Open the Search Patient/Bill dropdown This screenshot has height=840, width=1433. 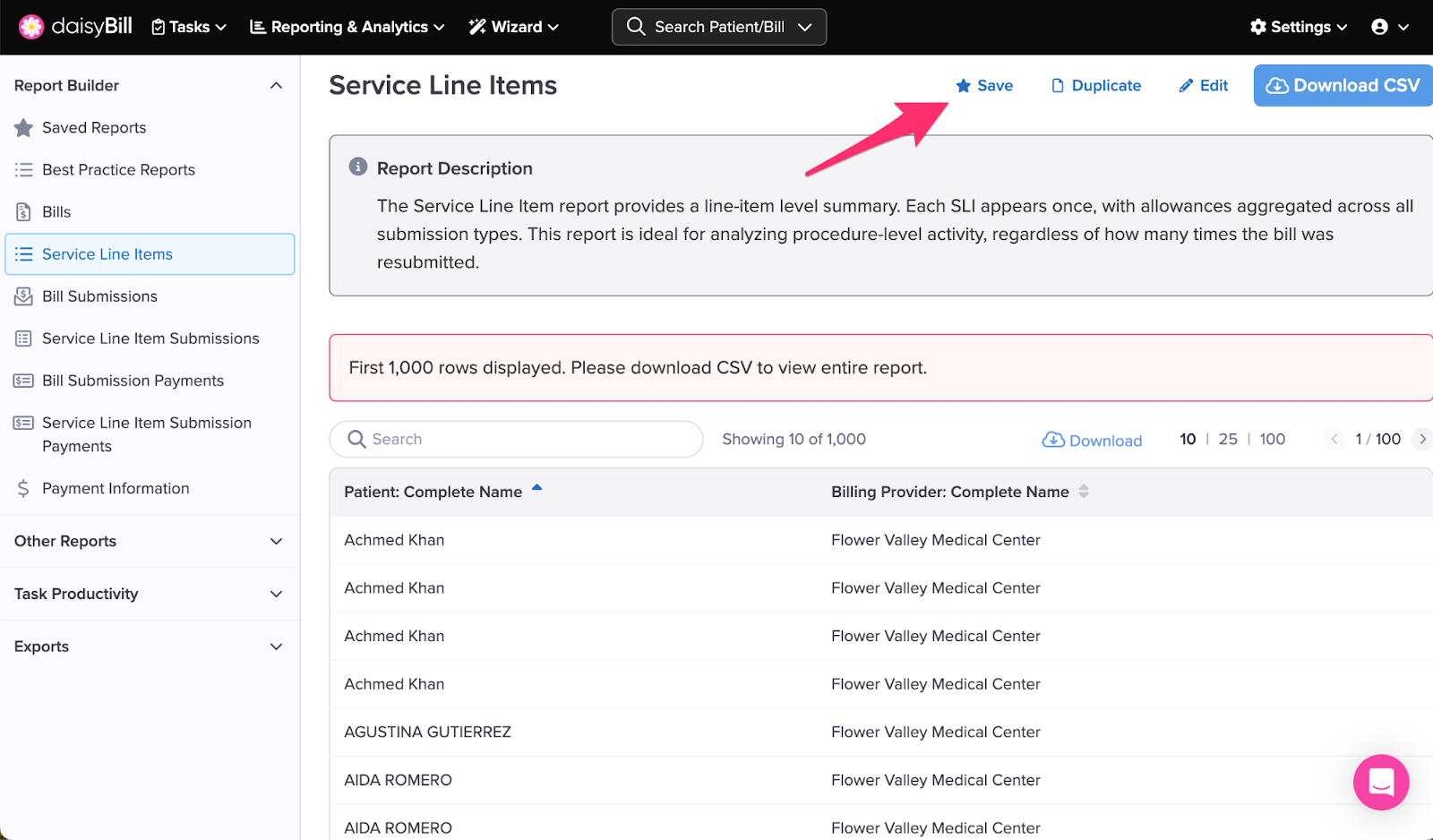(x=719, y=27)
